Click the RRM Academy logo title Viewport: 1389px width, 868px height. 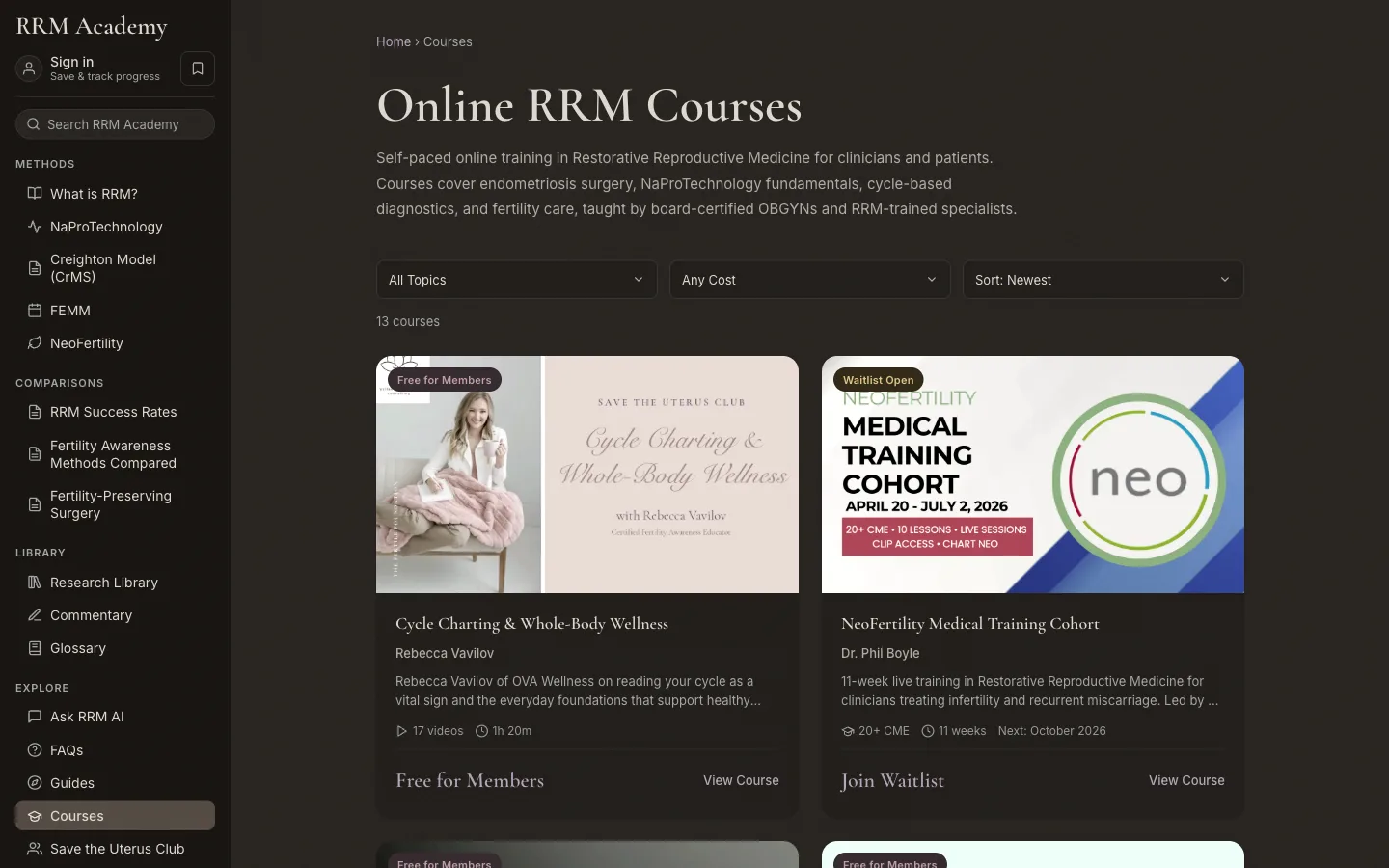(x=92, y=26)
